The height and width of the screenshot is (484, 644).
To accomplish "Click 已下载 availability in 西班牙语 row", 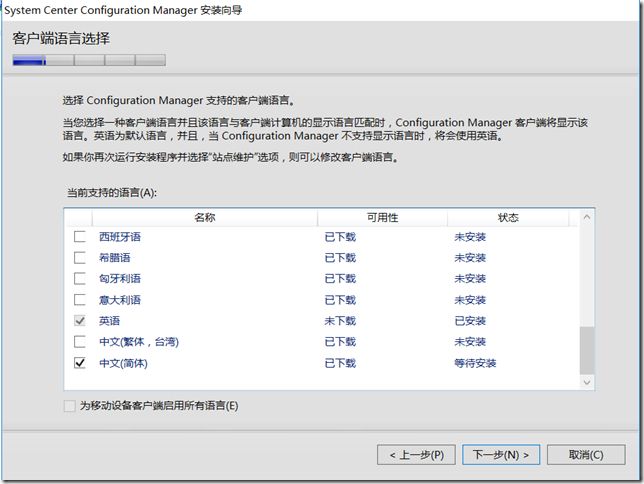I will pos(340,237).
